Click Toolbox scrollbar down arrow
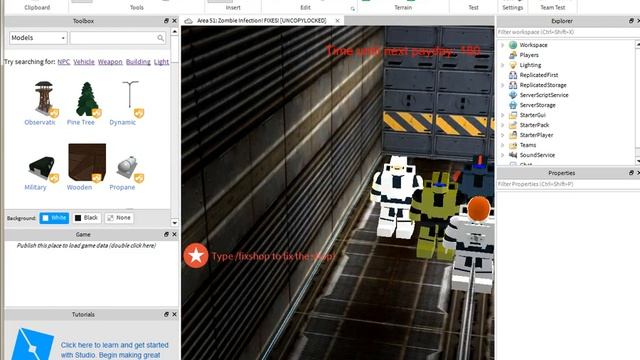 (x=175, y=223)
